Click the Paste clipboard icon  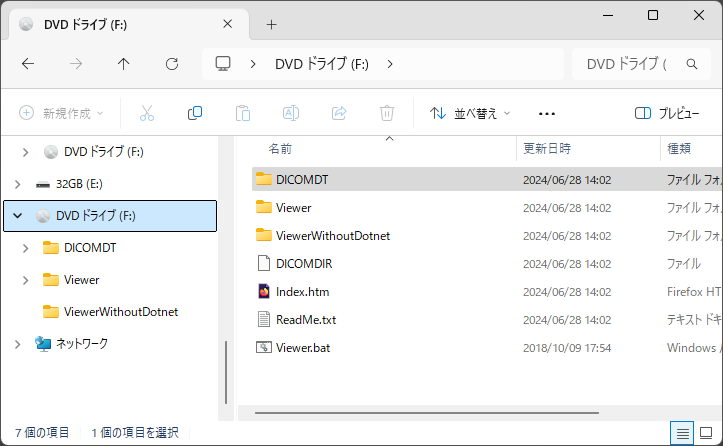coord(243,113)
